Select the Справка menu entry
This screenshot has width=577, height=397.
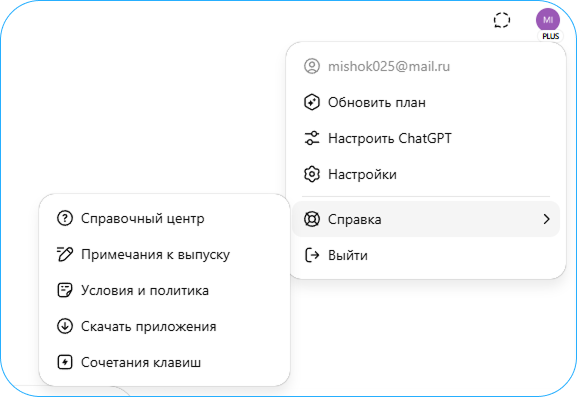[426, 219]
